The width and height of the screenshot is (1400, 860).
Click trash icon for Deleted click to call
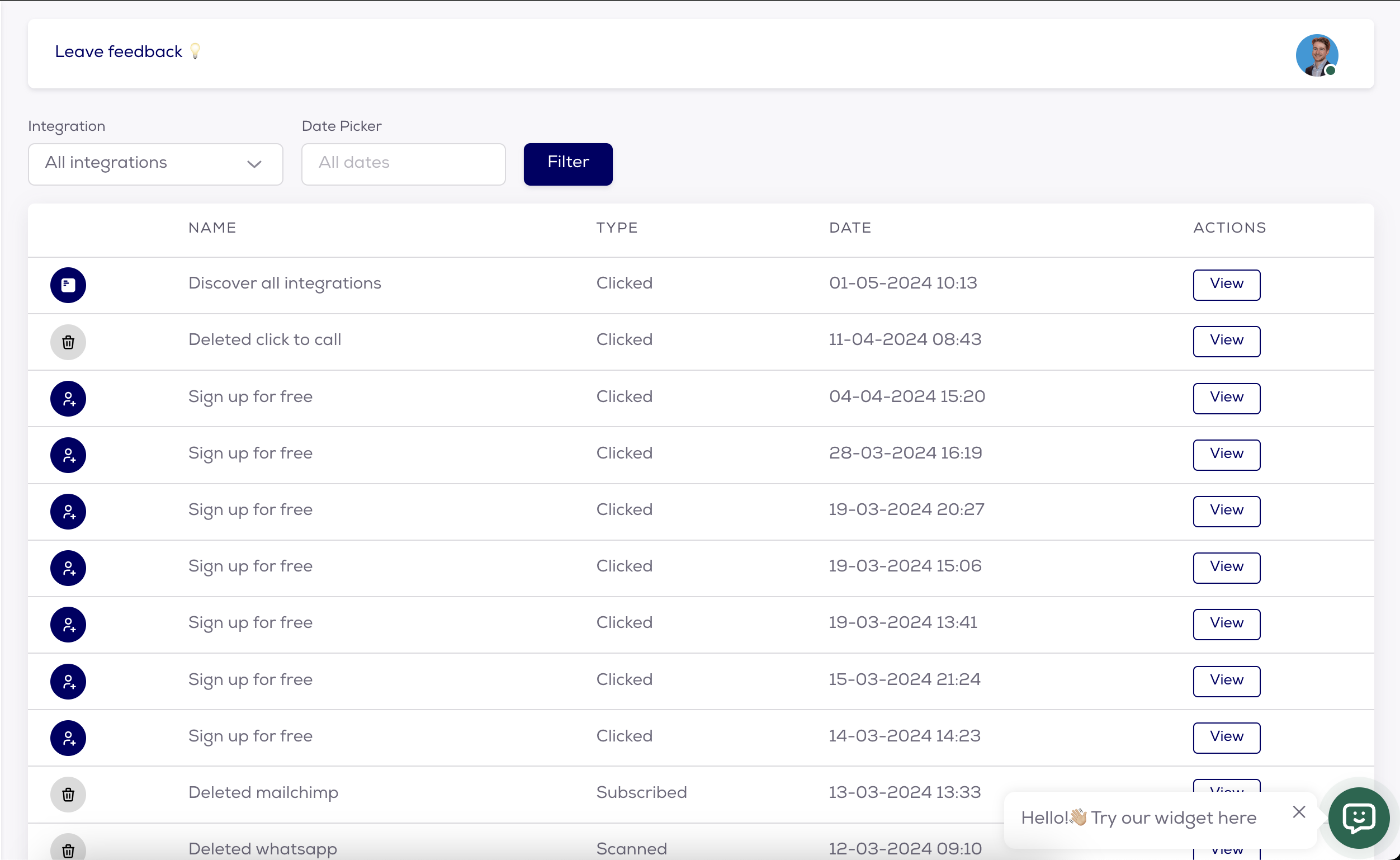68,341
